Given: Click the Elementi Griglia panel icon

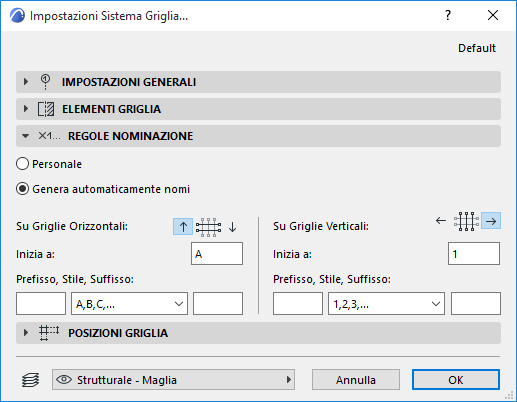Looking at the screenshot, I should (x=46, y=109).
